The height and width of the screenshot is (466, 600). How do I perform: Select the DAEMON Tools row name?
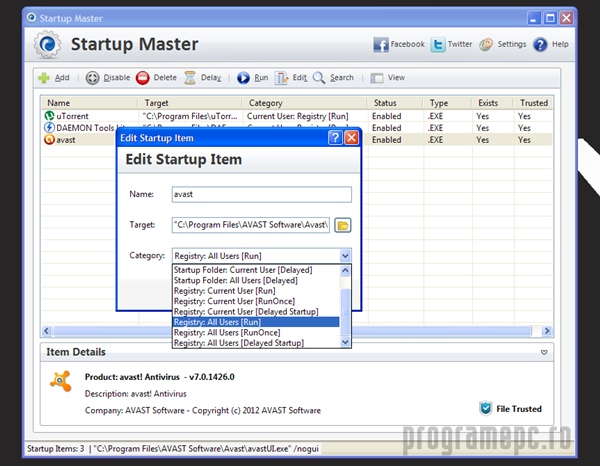[86, 128]
